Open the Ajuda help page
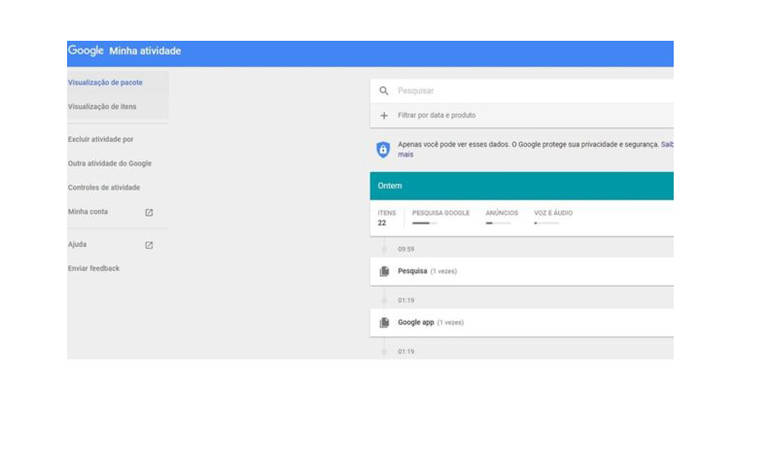 pyautogui.click(x=77, y=244)
